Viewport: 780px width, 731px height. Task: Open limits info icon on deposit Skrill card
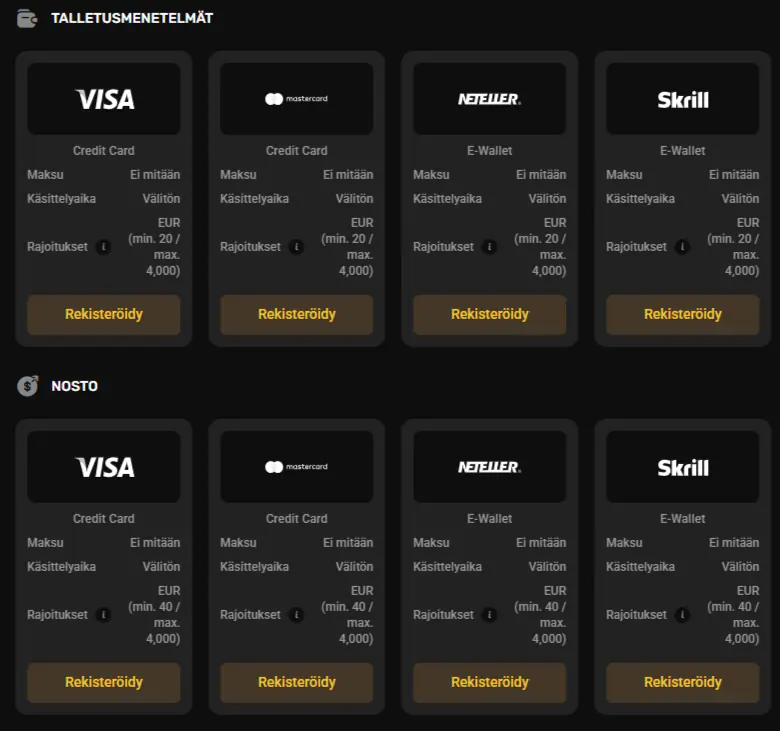coord(682,247)
